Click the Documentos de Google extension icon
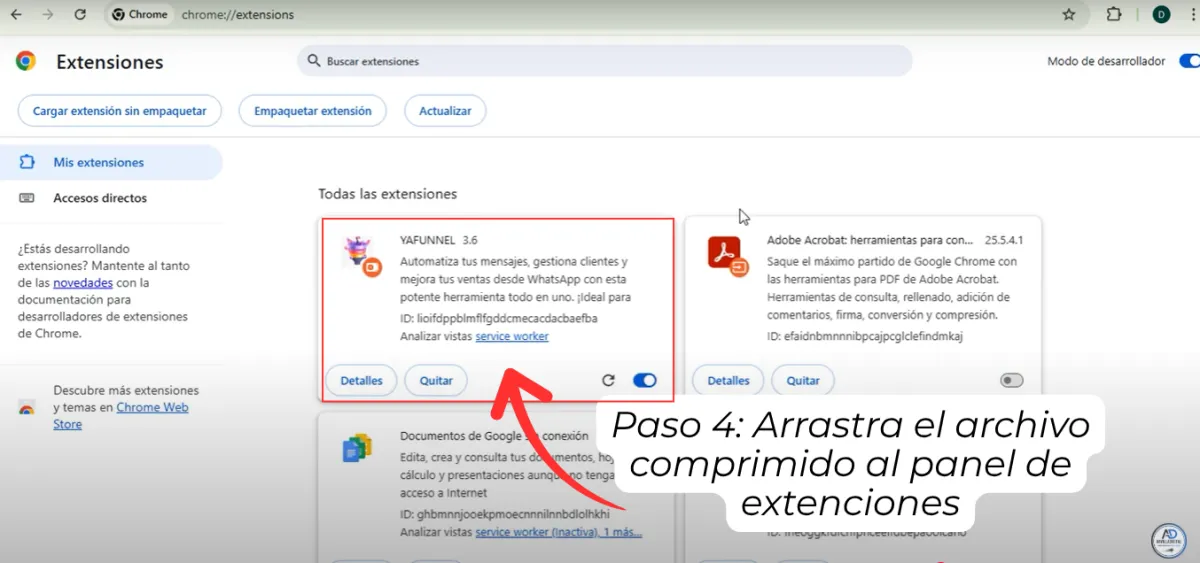 point(357,448)
